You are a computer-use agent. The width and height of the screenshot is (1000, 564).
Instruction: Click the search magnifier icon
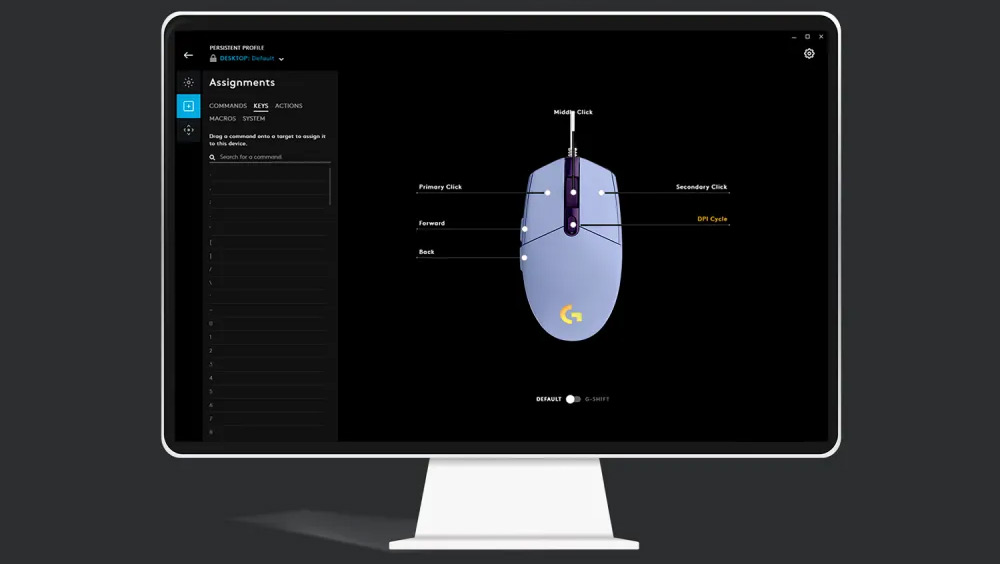212,157
